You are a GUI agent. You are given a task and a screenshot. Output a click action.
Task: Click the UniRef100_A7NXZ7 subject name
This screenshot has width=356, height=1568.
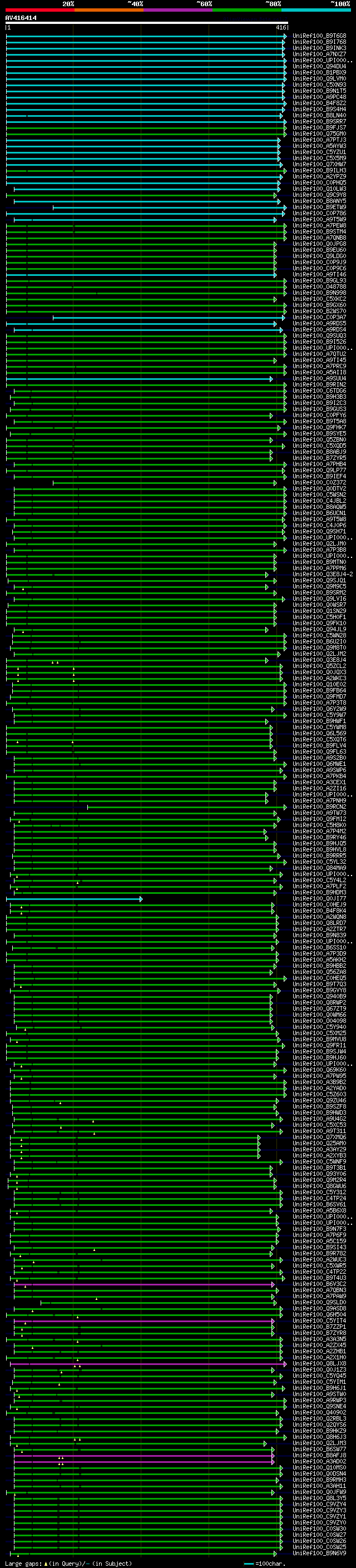pyautogui.click(x=319, y=54)
